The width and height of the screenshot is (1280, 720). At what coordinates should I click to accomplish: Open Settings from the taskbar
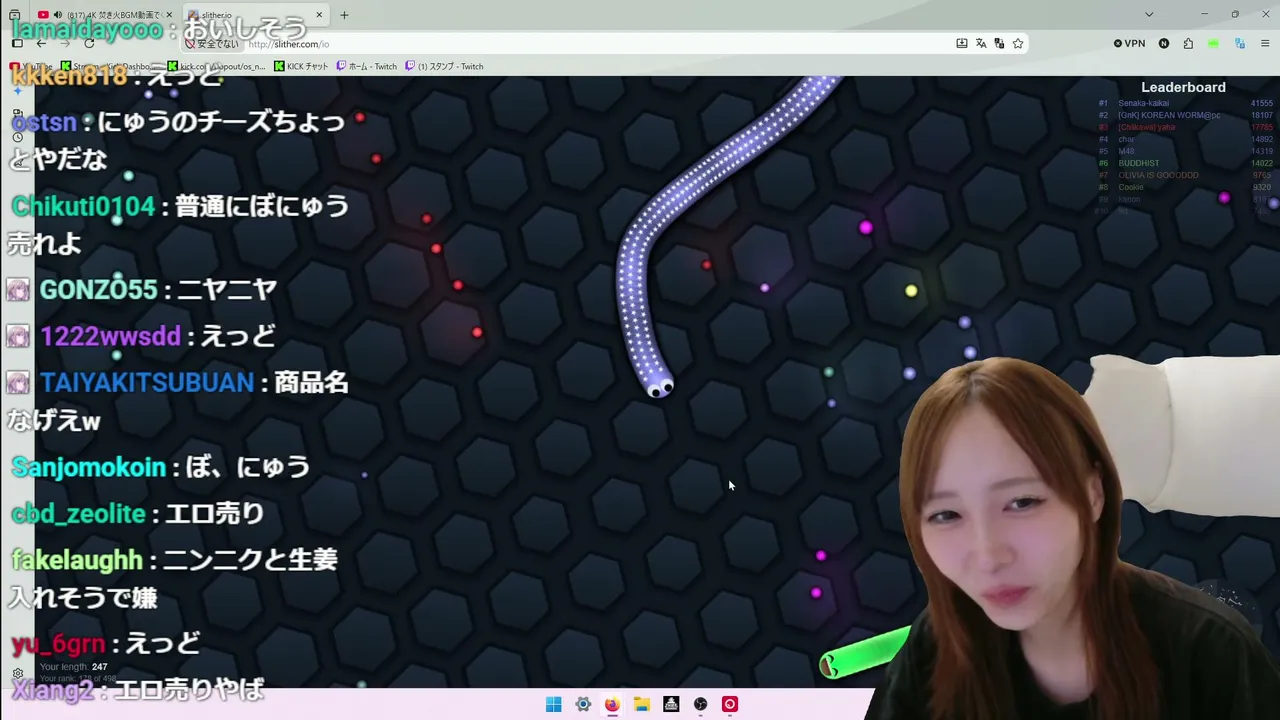583,704
